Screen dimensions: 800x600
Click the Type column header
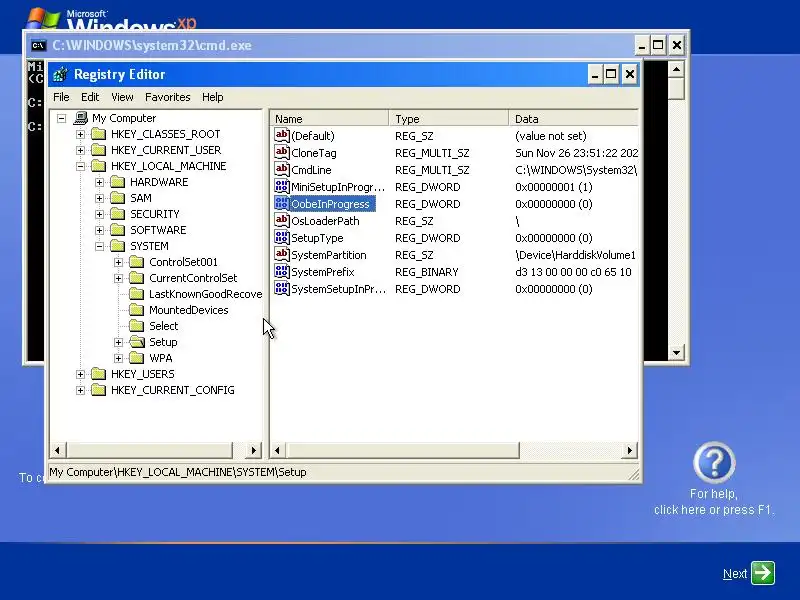448,118
